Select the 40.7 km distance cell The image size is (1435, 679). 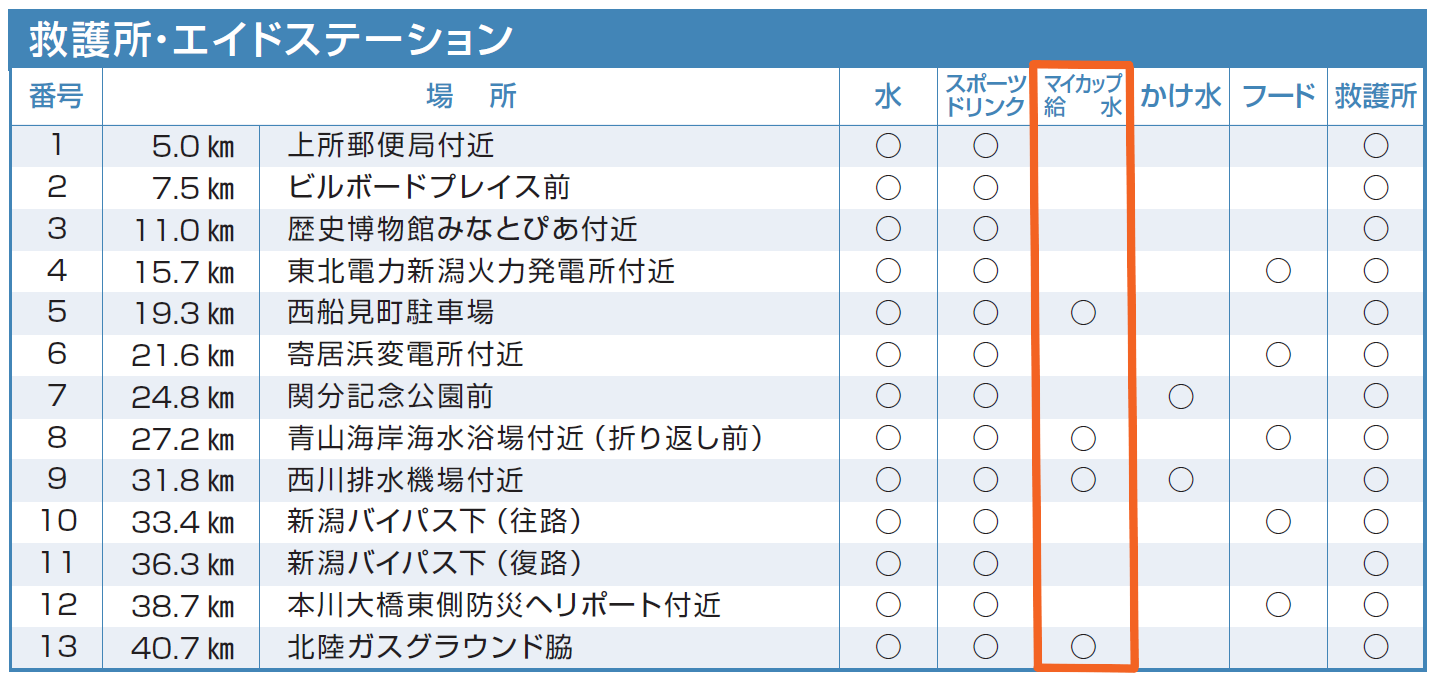183,648
